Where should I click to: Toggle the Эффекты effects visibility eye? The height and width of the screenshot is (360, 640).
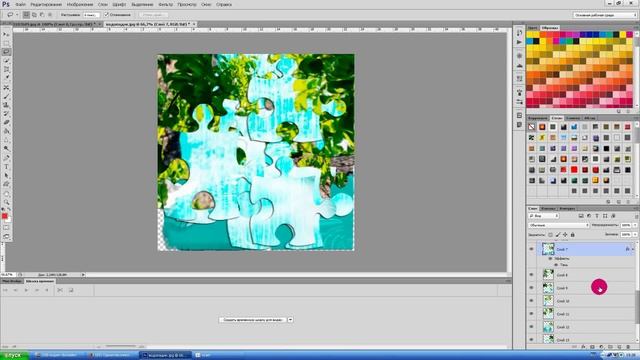(x=550, y=259)
